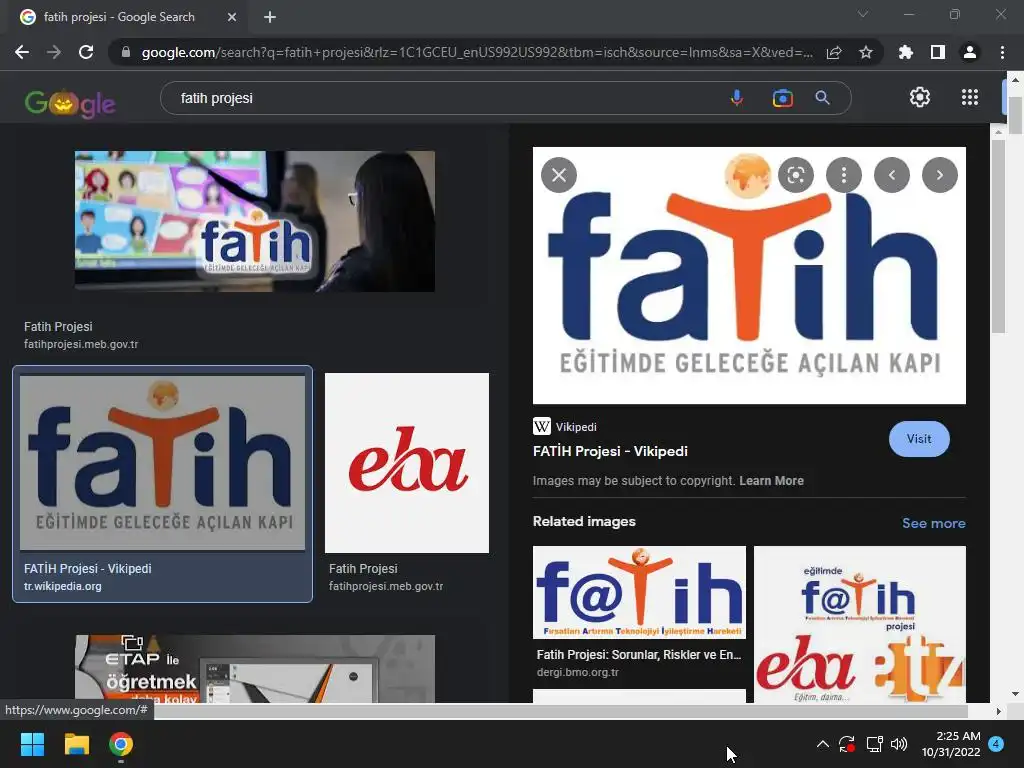Image resolution: width=1024 pixels, height=768 pixels.
Task: Open the first result's Fatih Projesi caption
Action: tap(58, 327)
